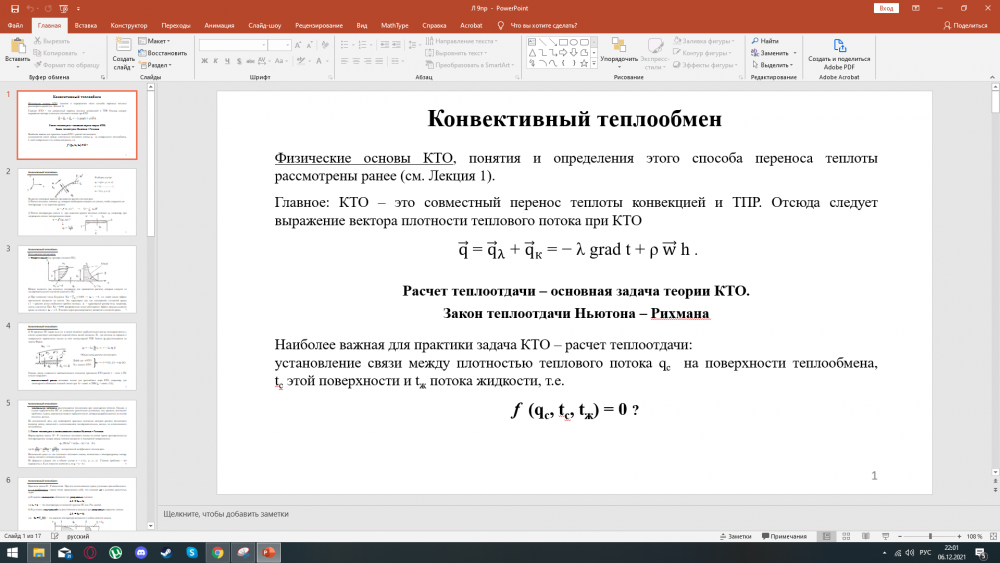Screen dimensions: 1000x563
Task: Open Discord from the Windows taskbar
Action: pos(141,552)
